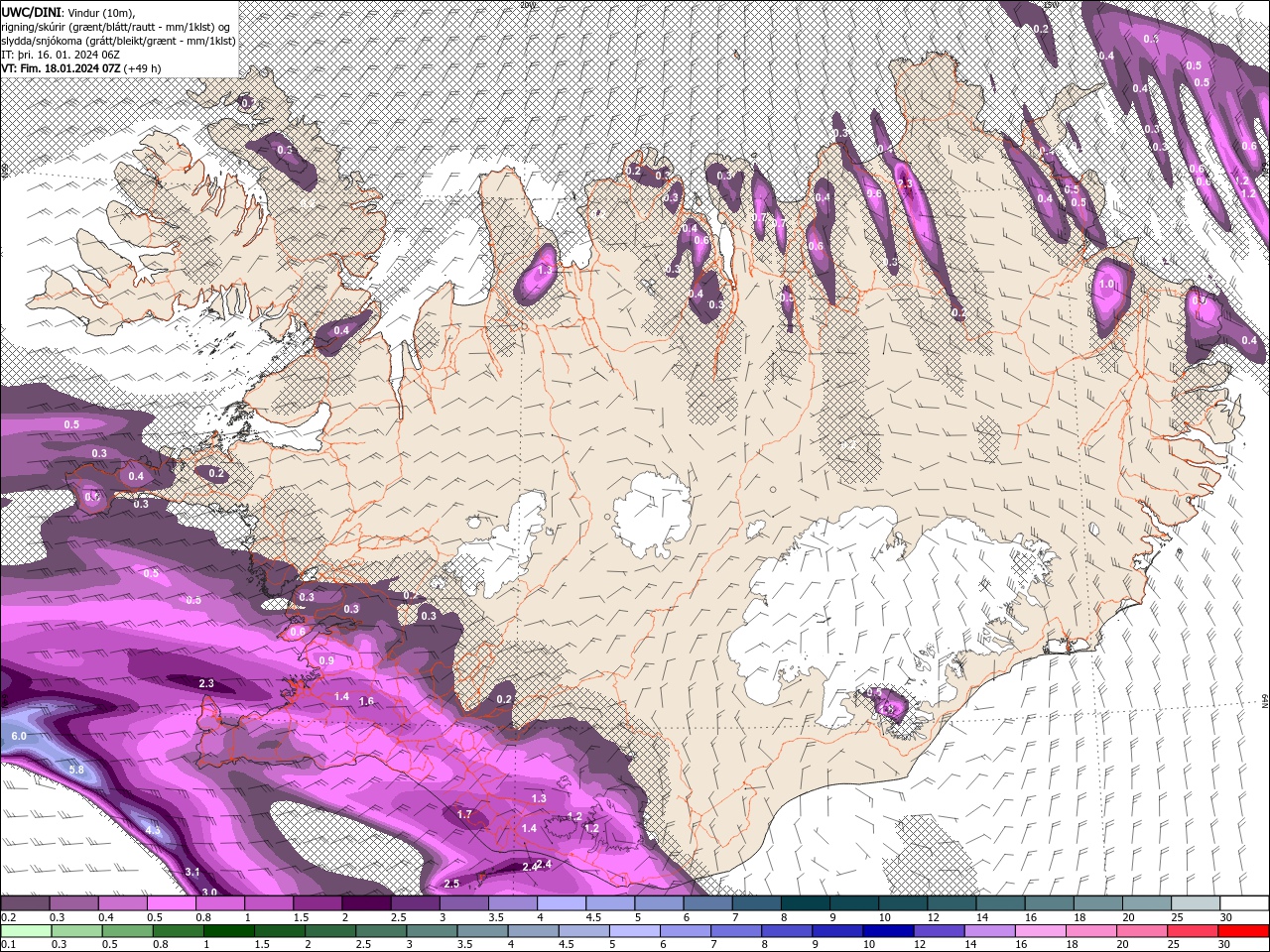Screen dimensions: 1270x952
Task: Click the 0.2–0.3 swatch in the purple legend row
Action: [x=25, y=903]
